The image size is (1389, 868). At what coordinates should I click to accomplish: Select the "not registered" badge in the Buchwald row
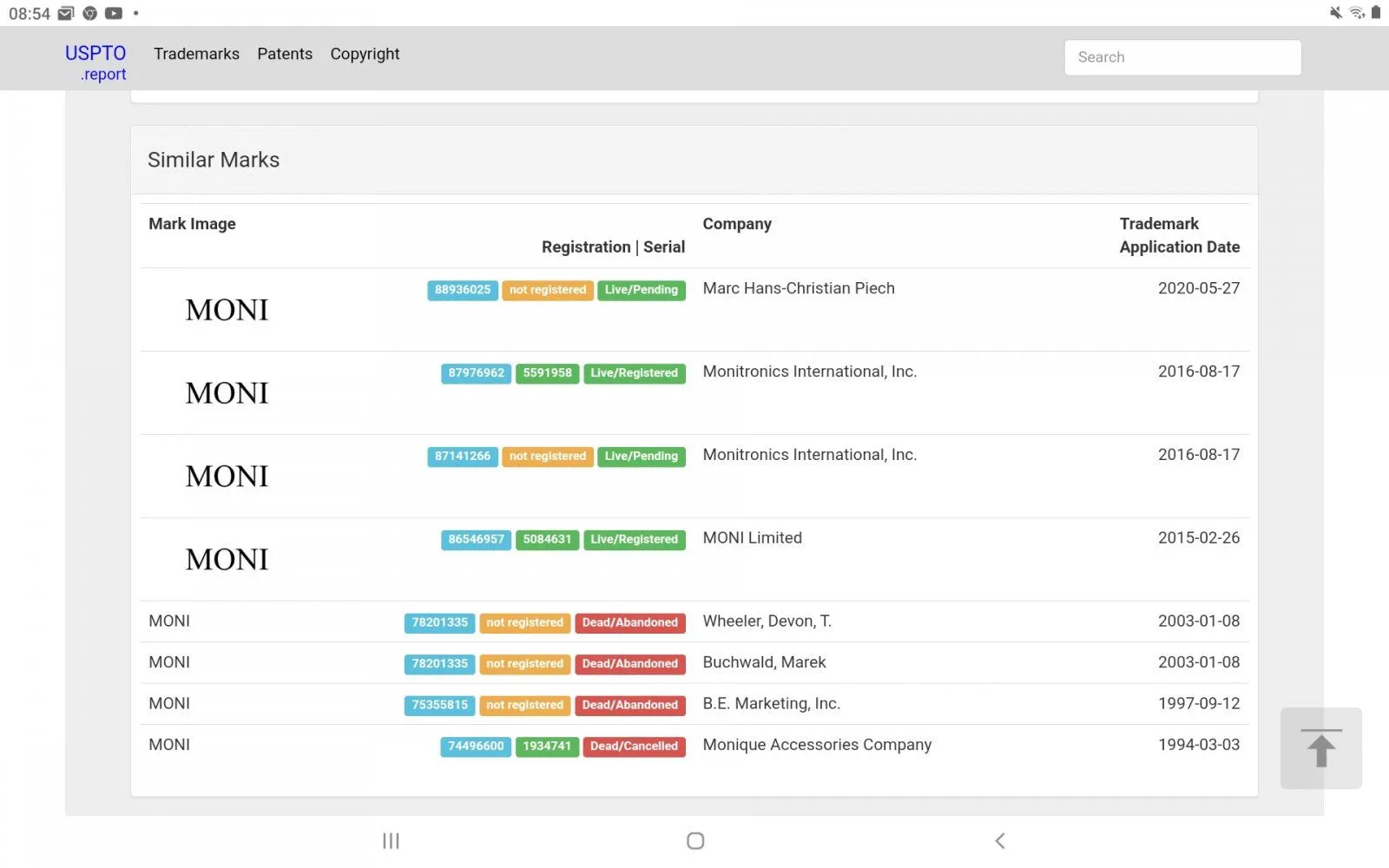coord(524,664)
